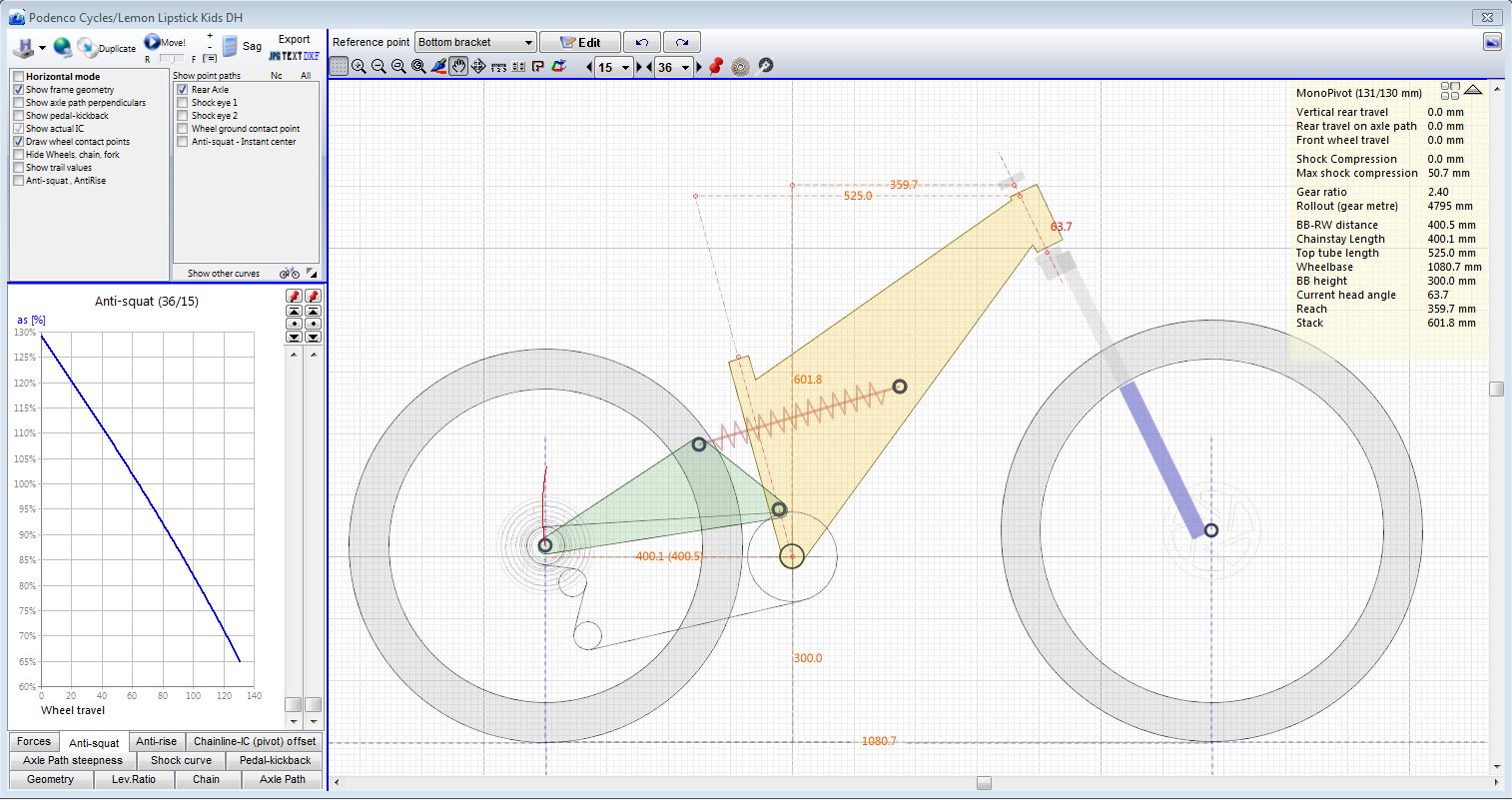Open Chainline-IC (pivot) offset tab

pyautogui.click(x=255, y=741)
